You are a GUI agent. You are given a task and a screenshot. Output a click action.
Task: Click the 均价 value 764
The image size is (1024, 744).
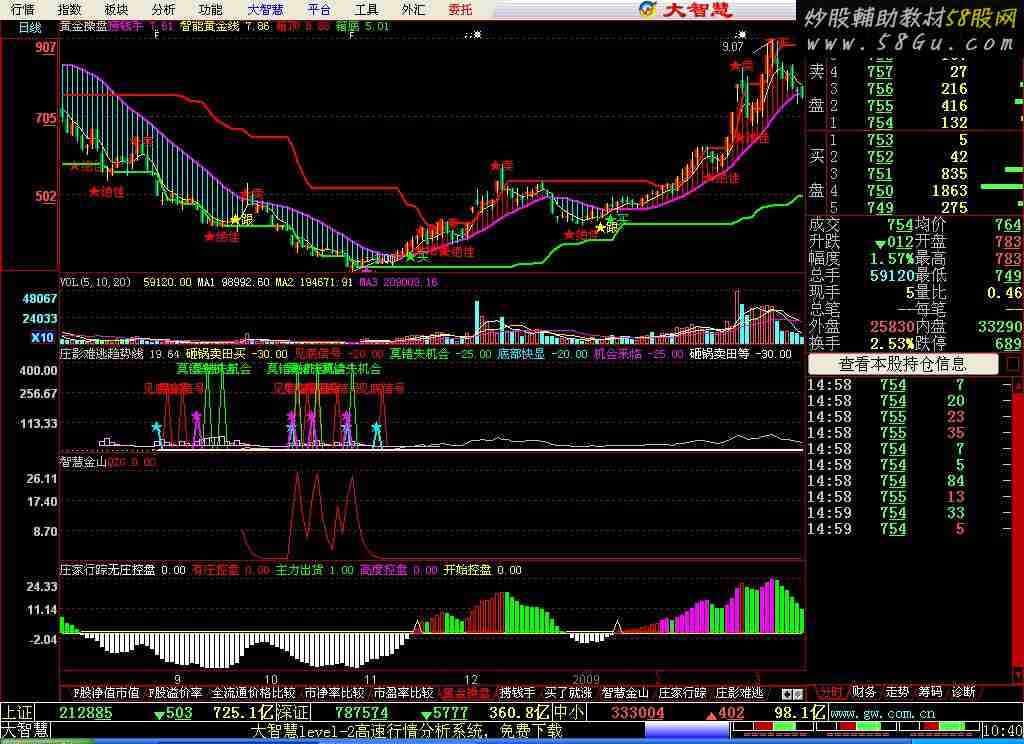coord(1008,225)
